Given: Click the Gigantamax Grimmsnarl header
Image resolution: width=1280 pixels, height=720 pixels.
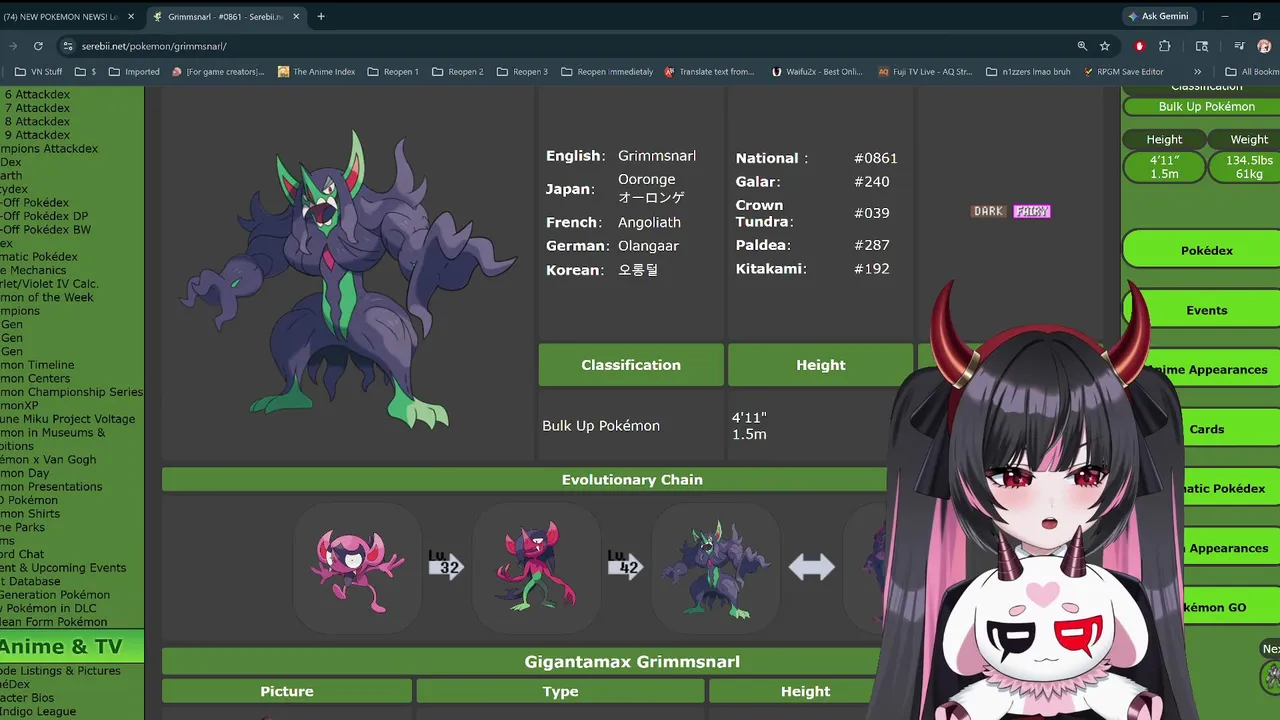Looking at the screenshot, I should [632, 662].
